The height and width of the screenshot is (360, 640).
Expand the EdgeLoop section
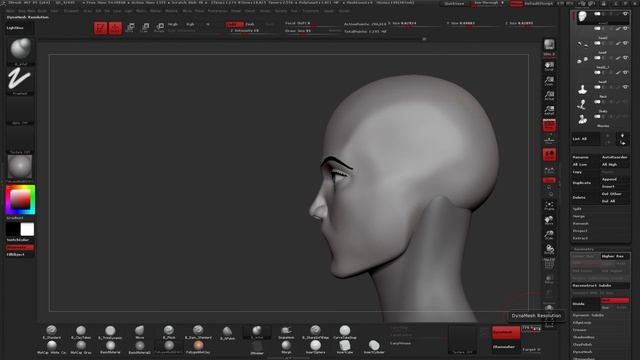[x=582, y=322]
